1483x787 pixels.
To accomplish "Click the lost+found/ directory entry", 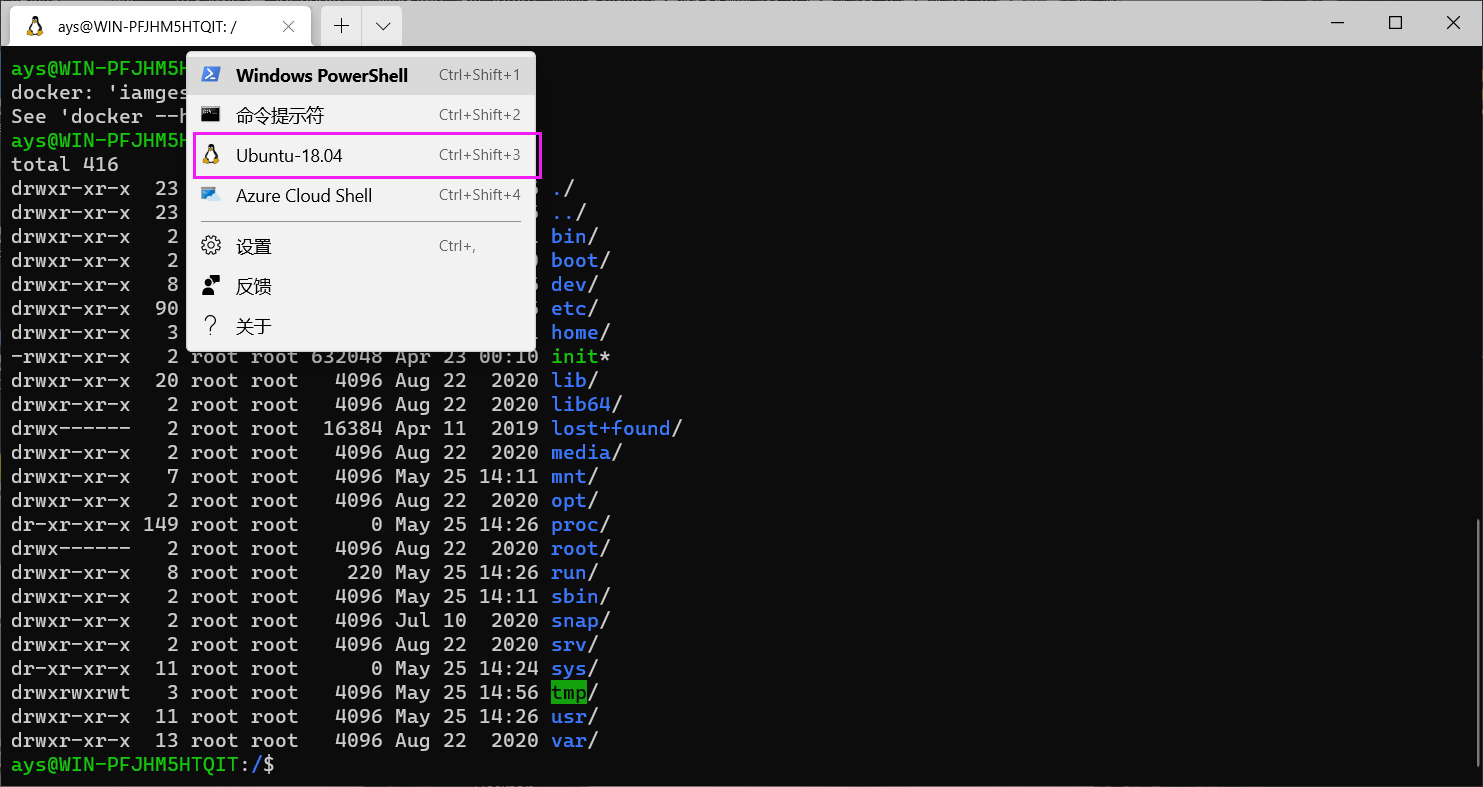I will pos(617,428).
